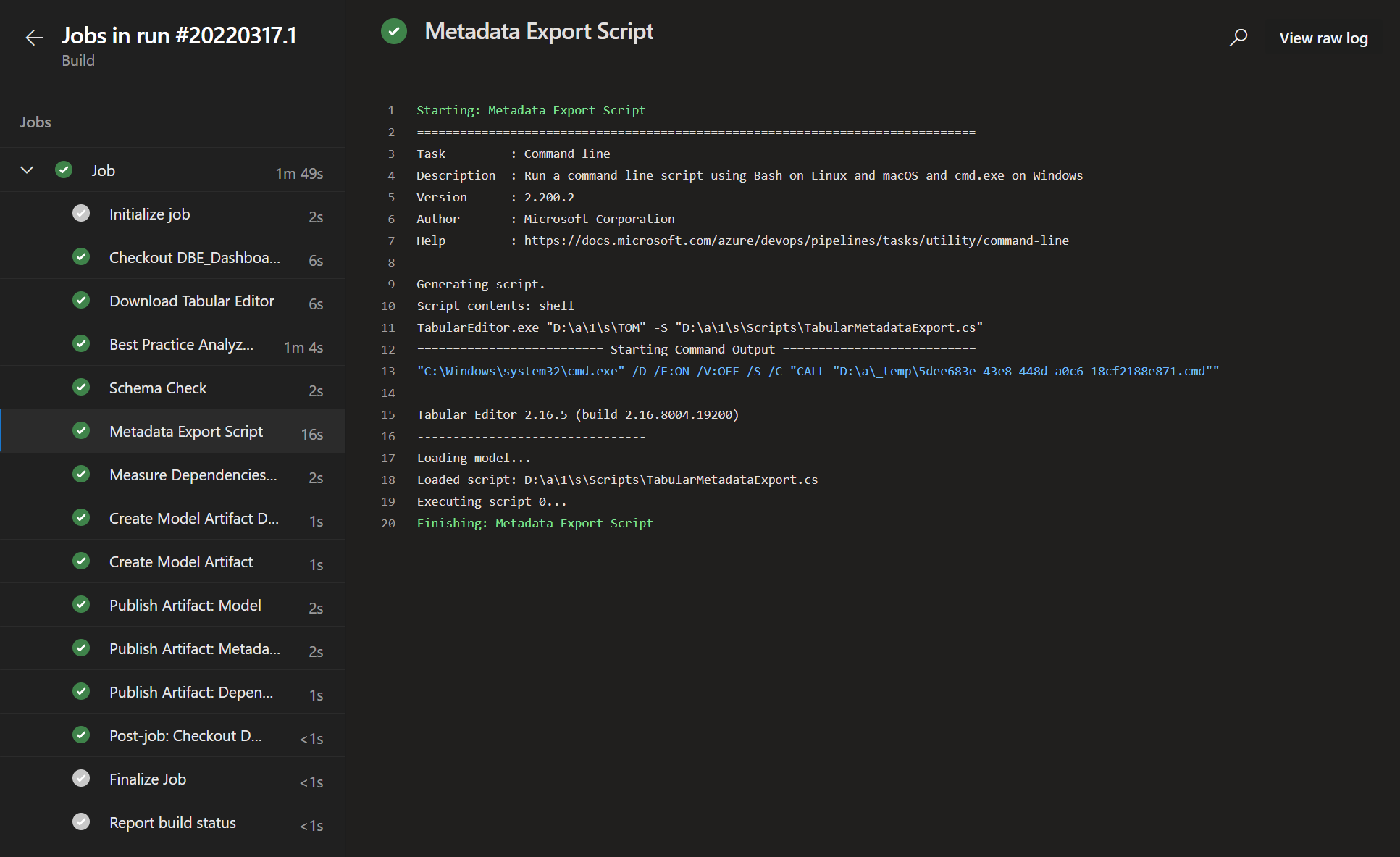Click the gray status icon of Finalize Job
Screen dimensions: 1400x857
(x=81, y=779)
